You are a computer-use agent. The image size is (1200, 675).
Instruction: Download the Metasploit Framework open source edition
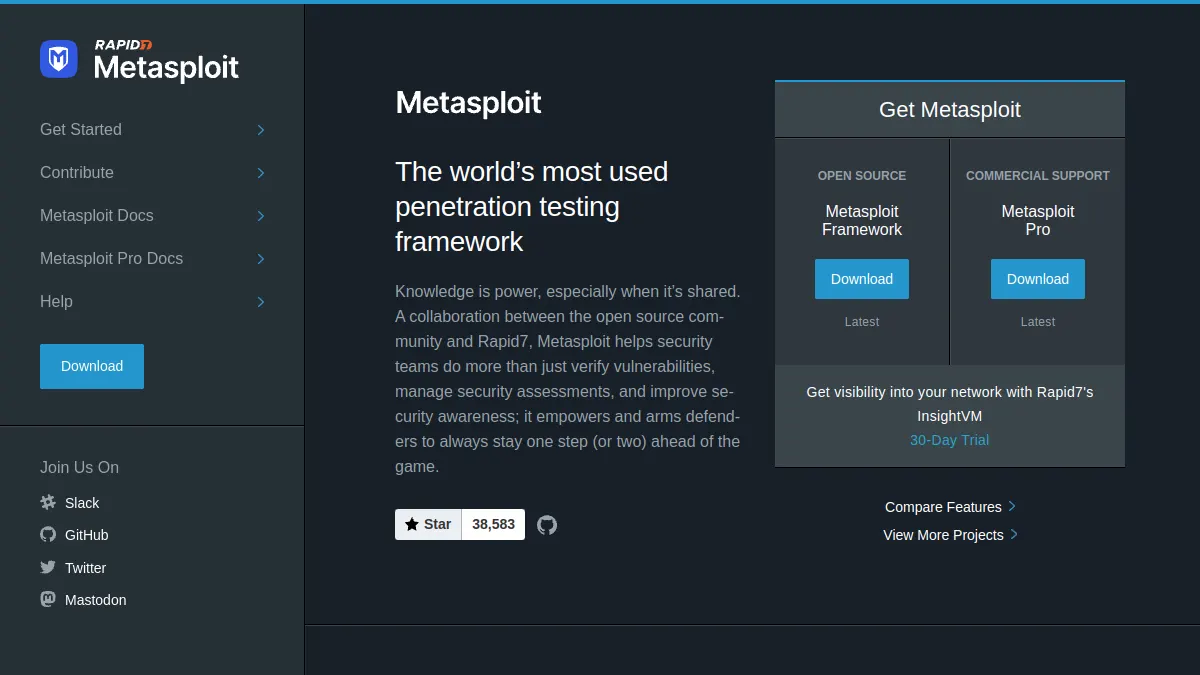click(x=862, y=279)
